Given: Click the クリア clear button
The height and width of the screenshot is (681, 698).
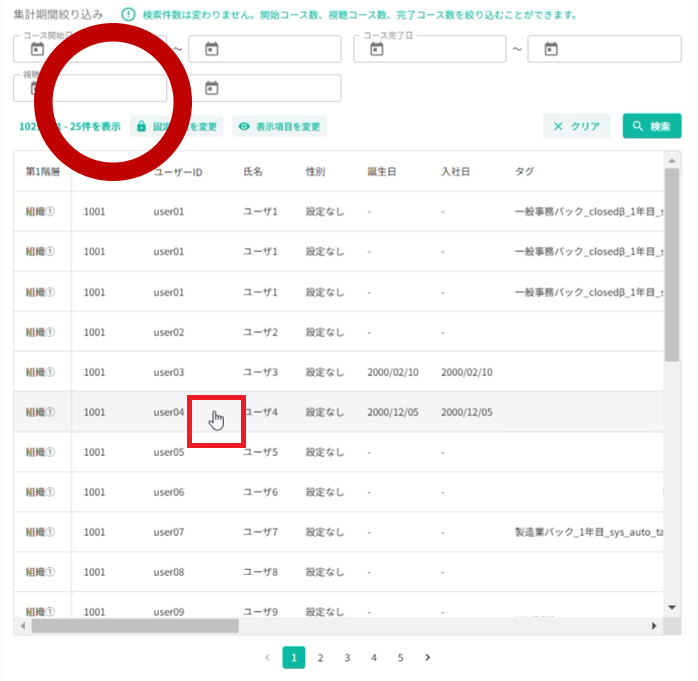Looking at the screenshot, I should (x=576, y=126).
